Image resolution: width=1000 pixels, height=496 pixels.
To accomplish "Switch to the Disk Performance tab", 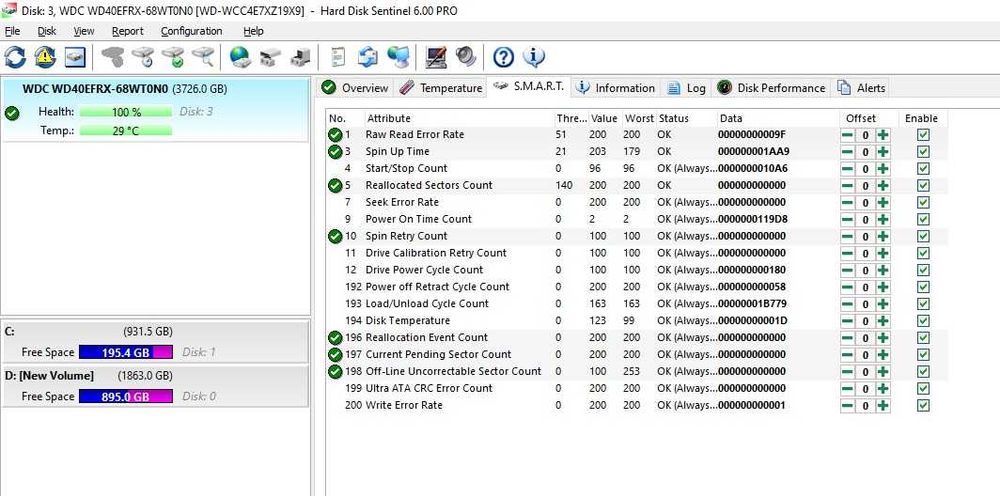I will pyautogui.click(x=771, y=88).
